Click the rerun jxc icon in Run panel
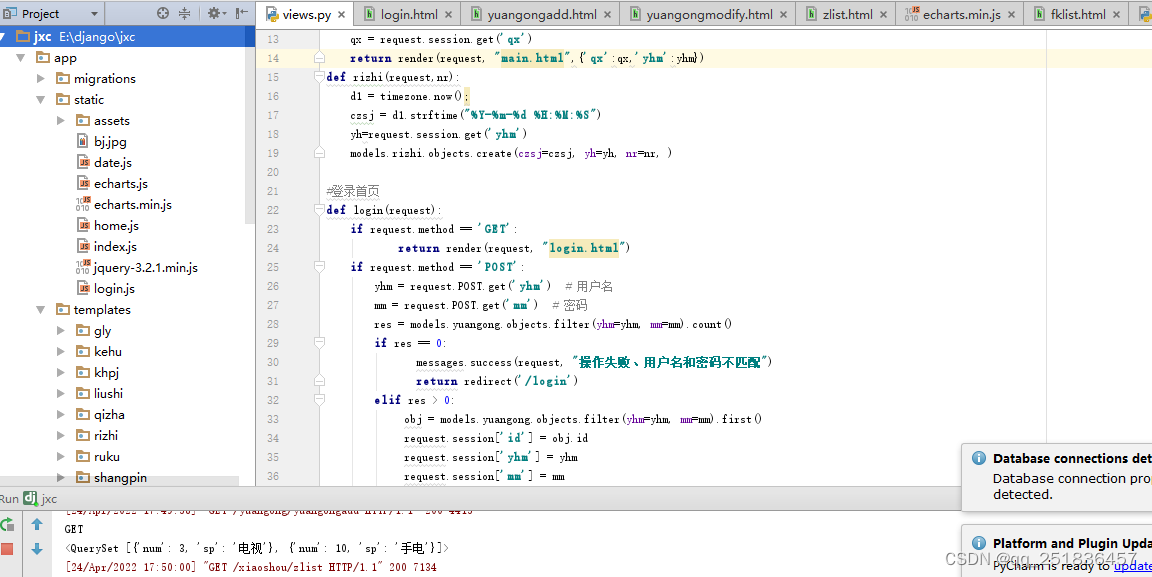Screen dimensions: 1152x577 coord(7,524)
